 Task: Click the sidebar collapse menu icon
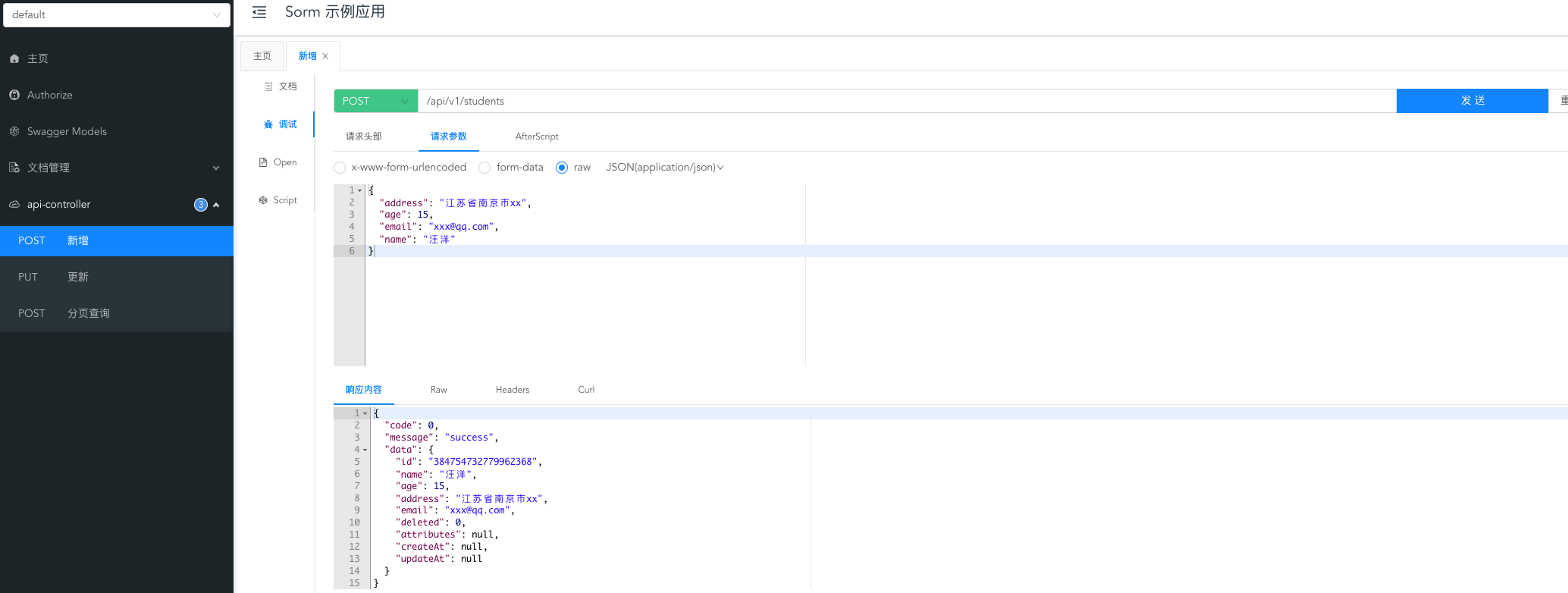[x=259, y=12]
